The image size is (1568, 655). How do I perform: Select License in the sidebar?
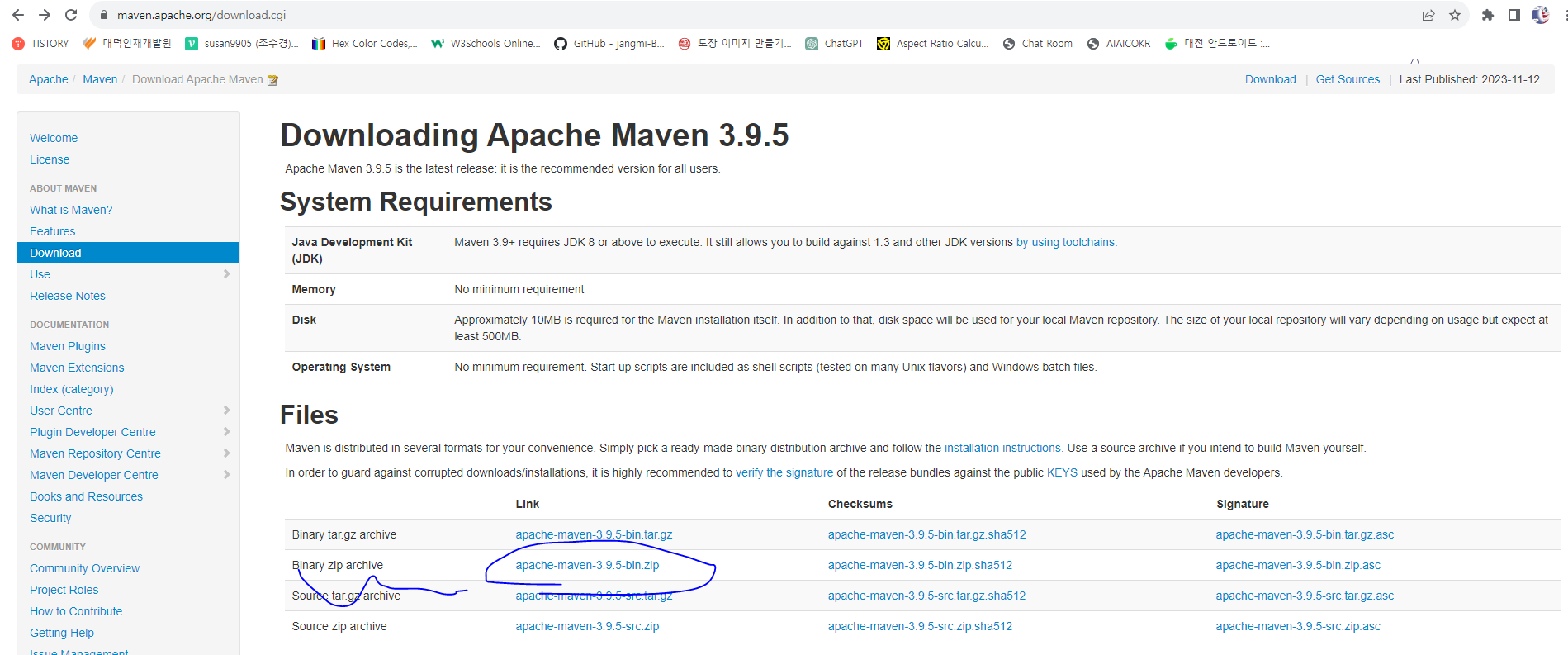click(x=50, y=159)
